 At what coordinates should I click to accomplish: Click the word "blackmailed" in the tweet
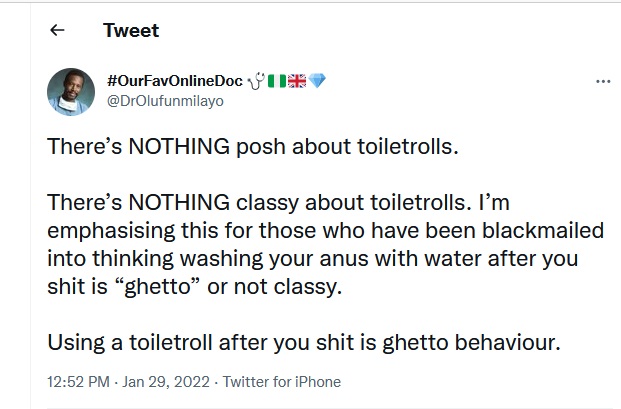[x=546, y=230]
